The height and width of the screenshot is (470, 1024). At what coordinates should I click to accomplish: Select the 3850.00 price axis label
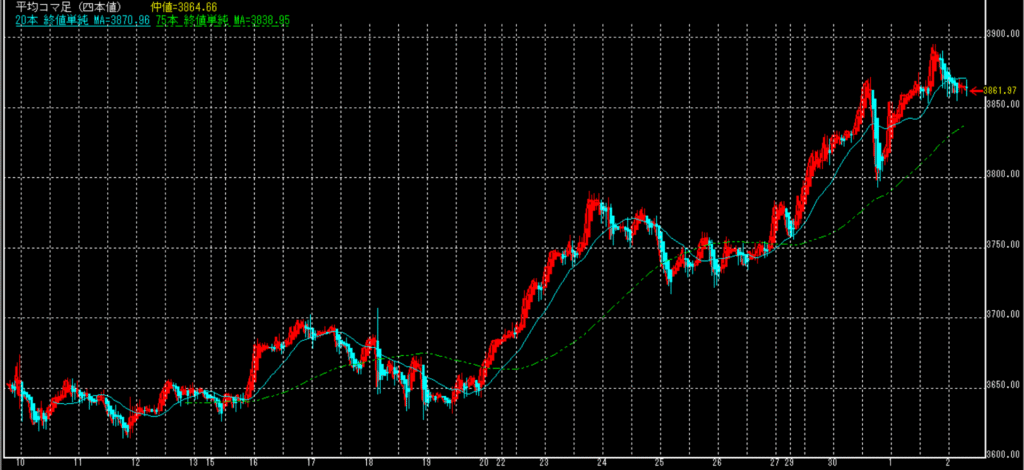pos(1001,105)
